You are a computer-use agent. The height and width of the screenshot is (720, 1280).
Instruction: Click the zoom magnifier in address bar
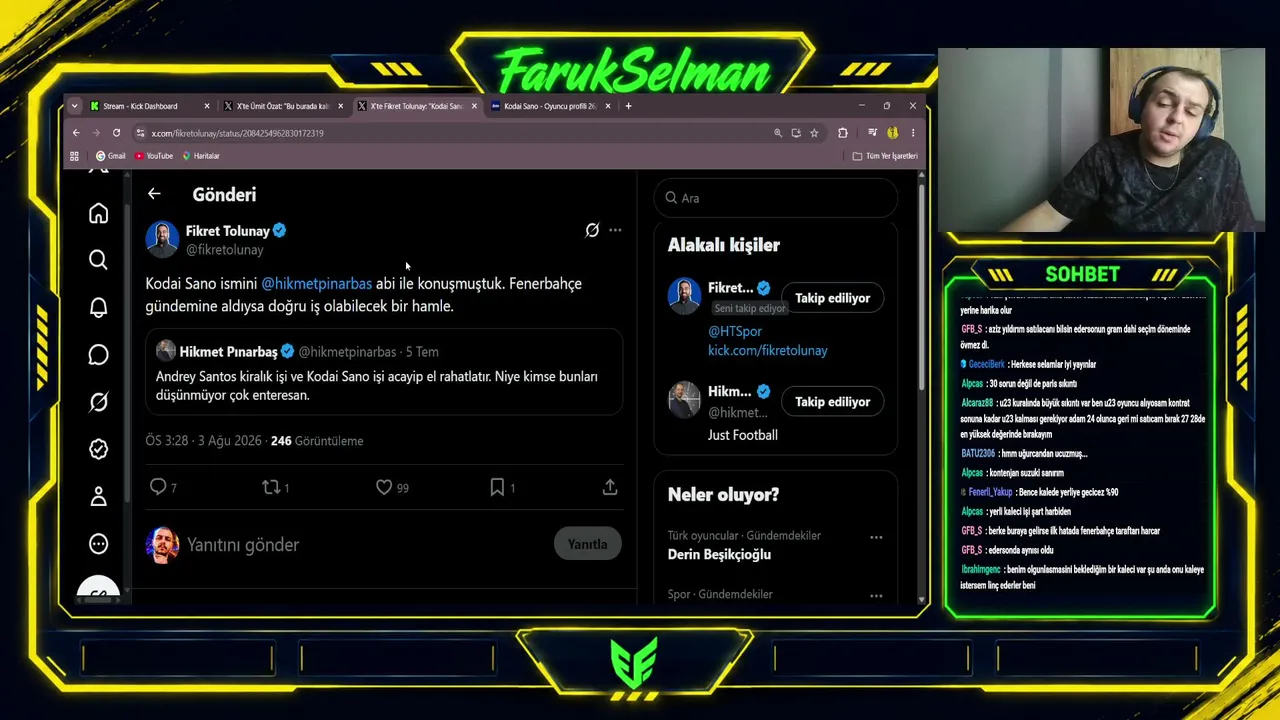(778, 132)
